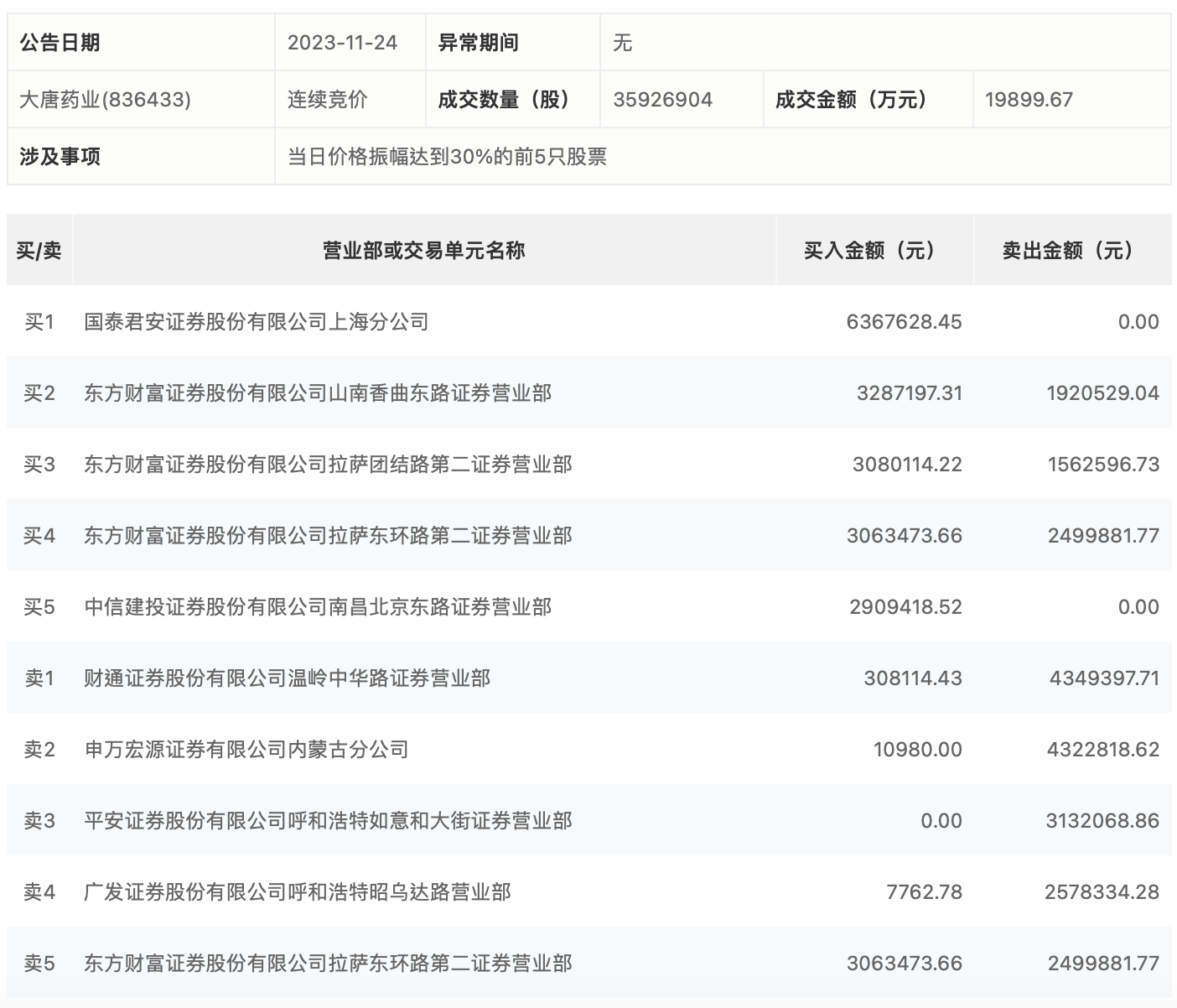Select the 卖1 row label
Image resolution: width=1177 pixels, height=1008 pixels.
point(39,678)
